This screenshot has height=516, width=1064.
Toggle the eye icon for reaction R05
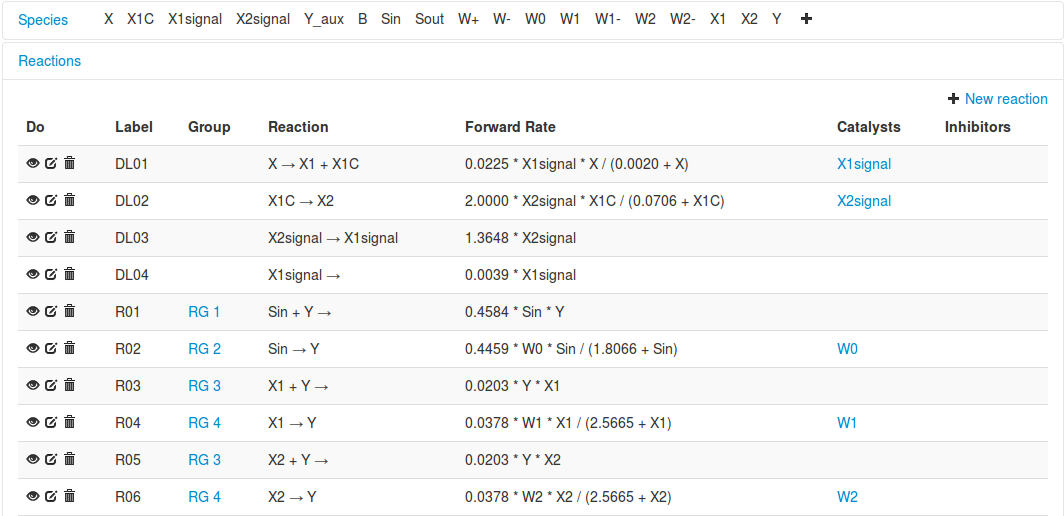(x=33, y=460)
